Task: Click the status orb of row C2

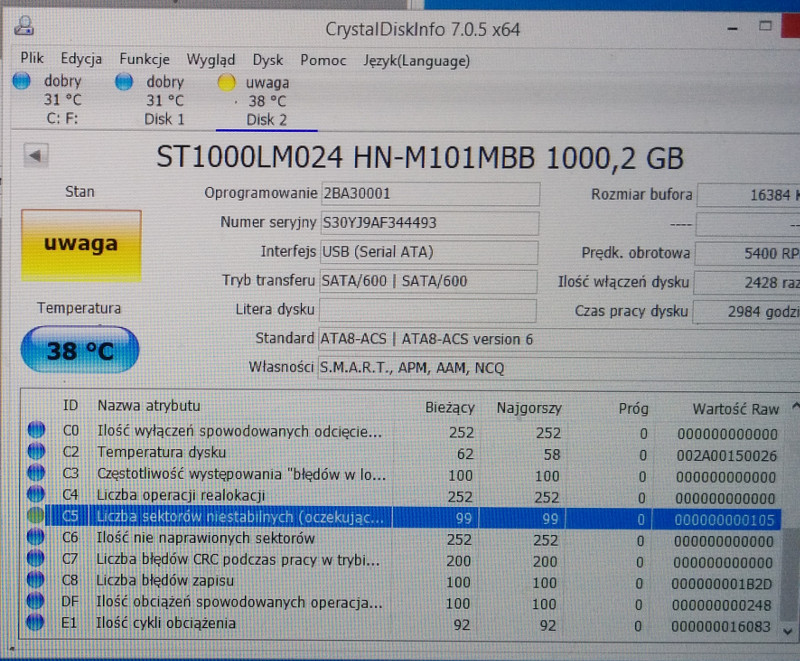Action: (36, 451)
